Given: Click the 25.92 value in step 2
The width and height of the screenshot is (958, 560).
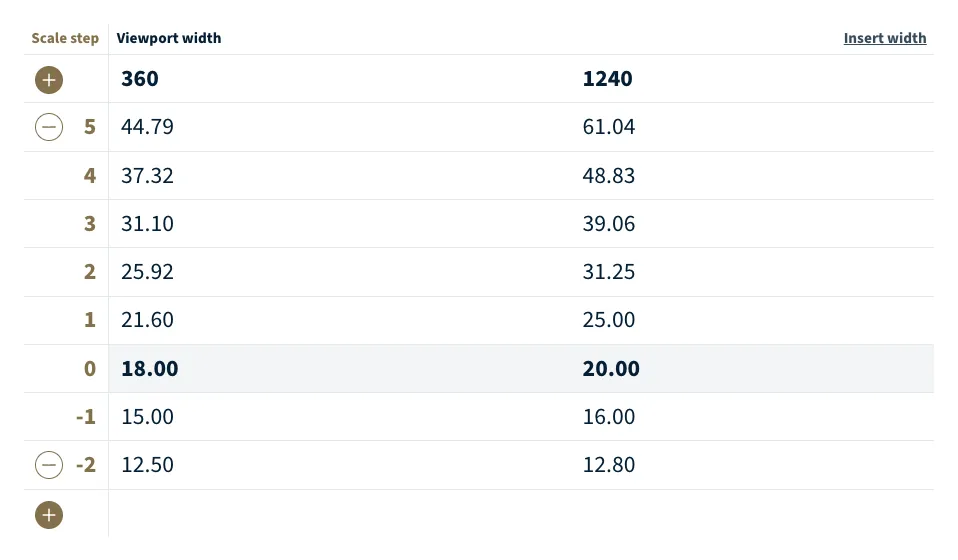Looking at the screenshot, I should pos(147,272).
